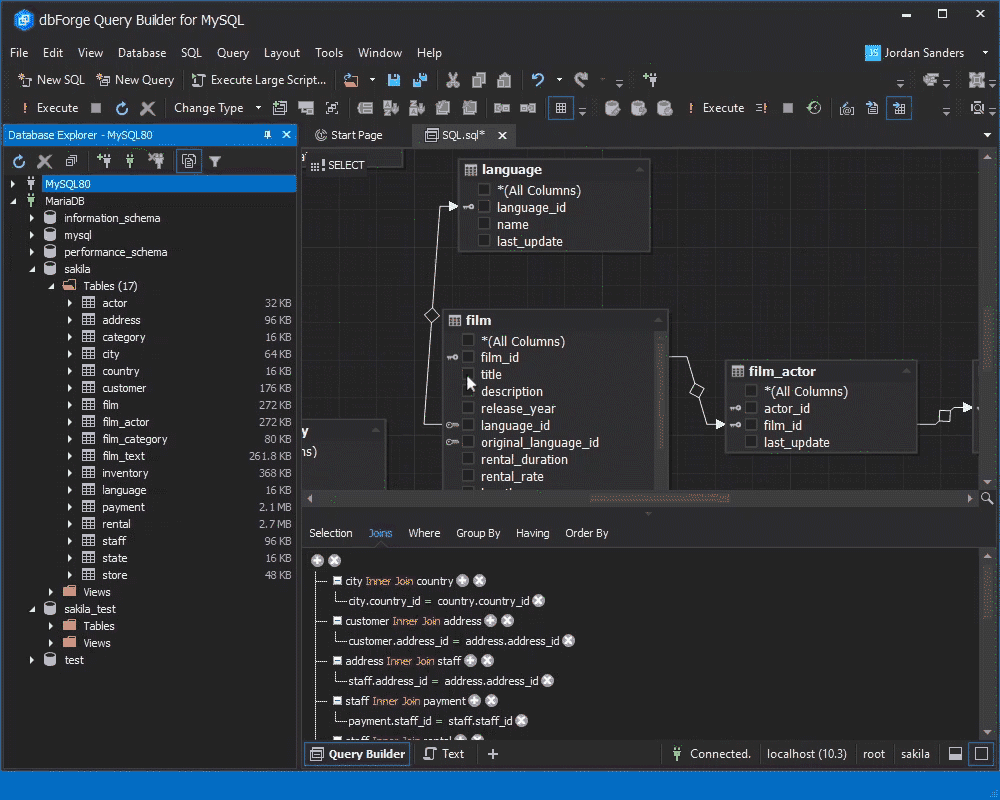Click the Edit Parameters [@] icon

coord(847,108)
